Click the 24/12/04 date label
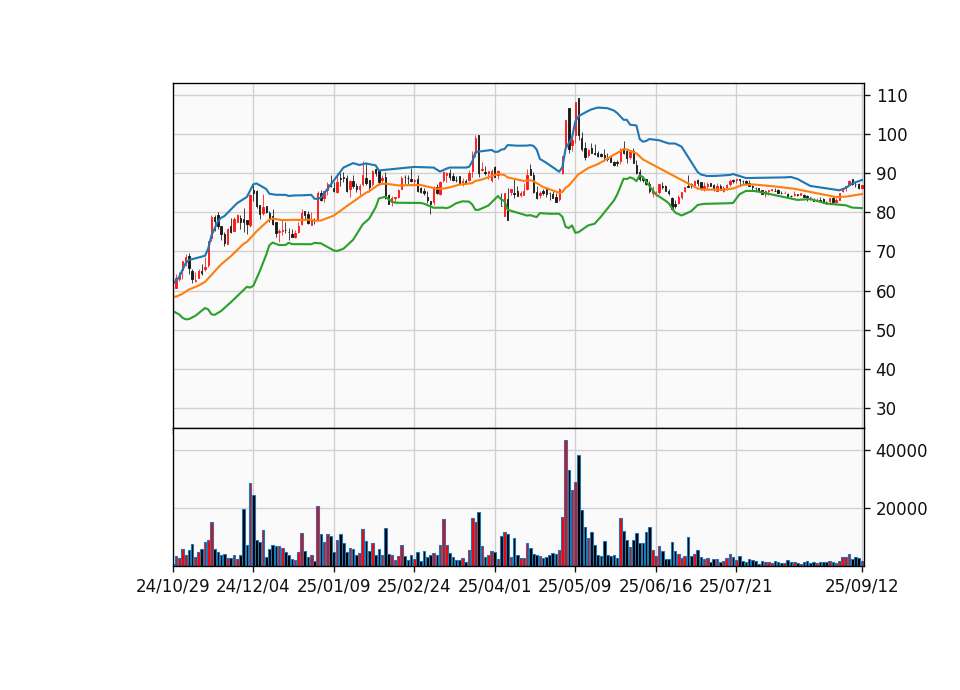 253,586
